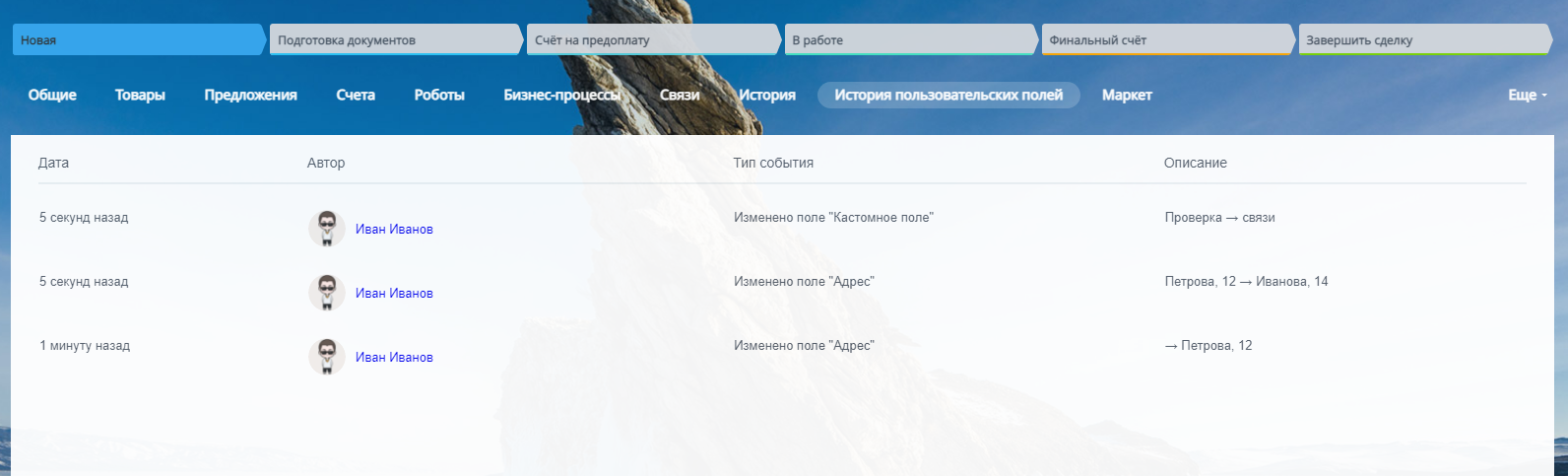The width and height of the screenshot is (1568, 476).
Task: Open the Связи tab
Action: [680, 96]
